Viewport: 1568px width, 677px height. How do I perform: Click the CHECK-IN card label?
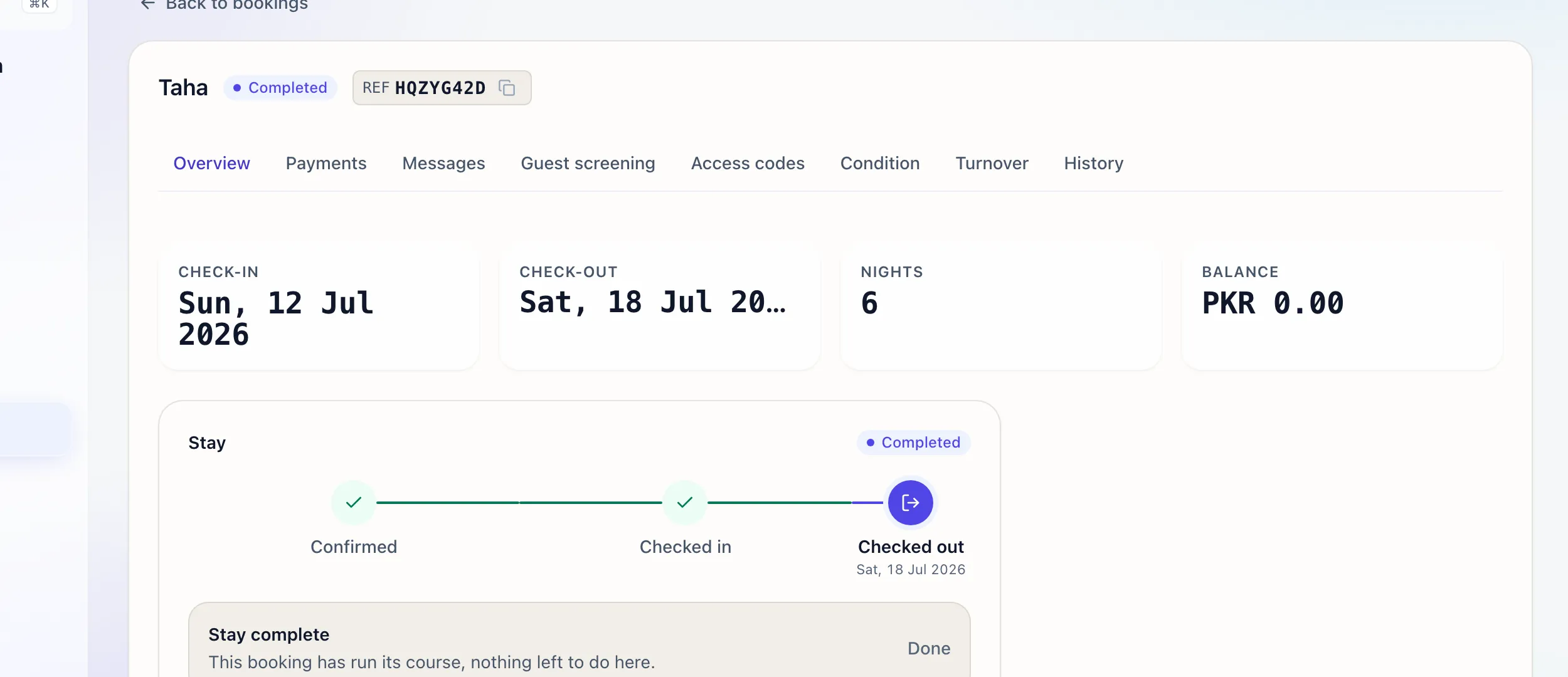point(218,272)
